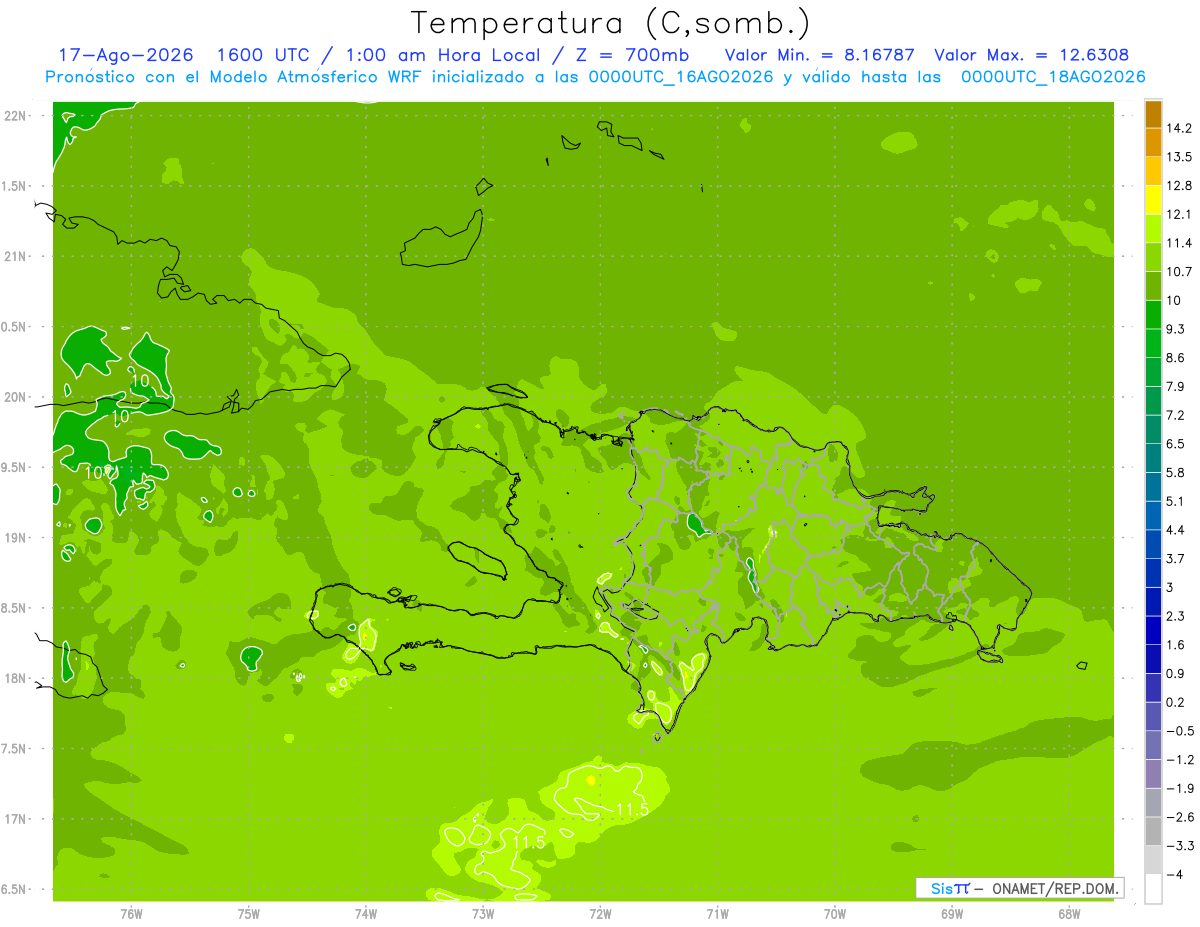Click the "21N" latitude axis label
This screenshot has width=1200, height=927.
pos(17,257)
